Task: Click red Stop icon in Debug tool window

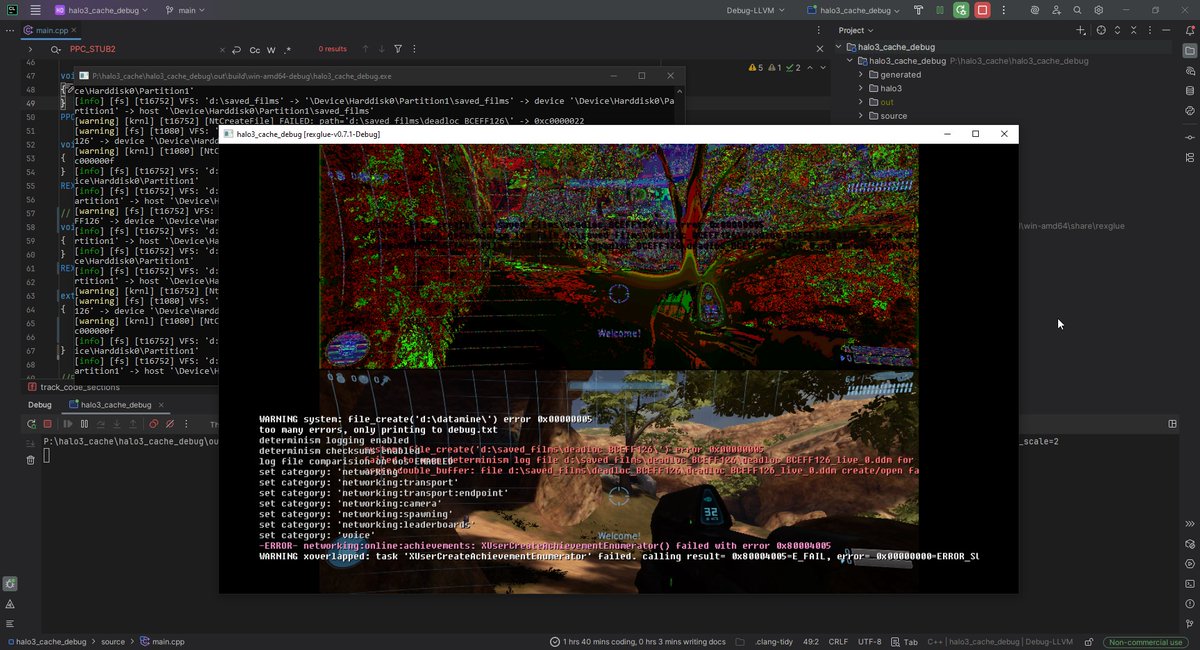Action: (x=48, y=424)
